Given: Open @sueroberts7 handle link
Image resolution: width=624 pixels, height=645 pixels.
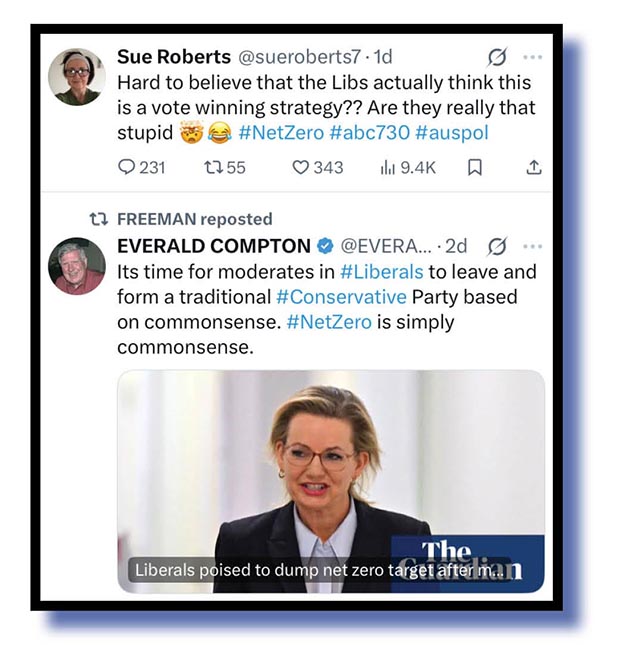Looking at the screenshot, I should 299,57.
